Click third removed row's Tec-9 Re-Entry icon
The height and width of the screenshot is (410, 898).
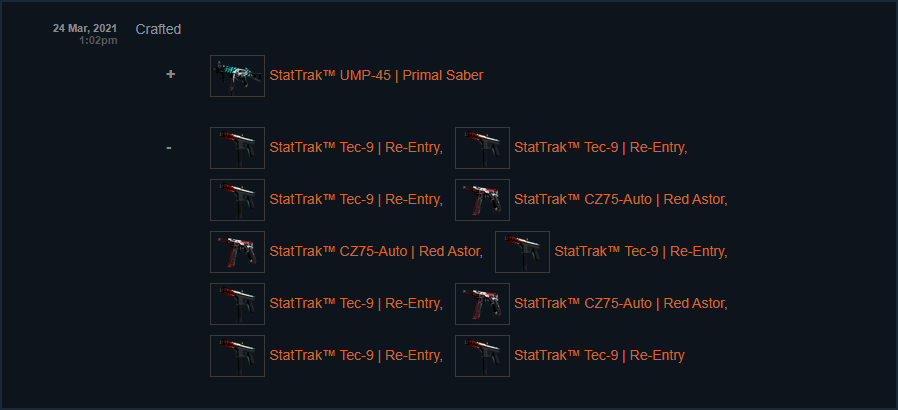522,252
